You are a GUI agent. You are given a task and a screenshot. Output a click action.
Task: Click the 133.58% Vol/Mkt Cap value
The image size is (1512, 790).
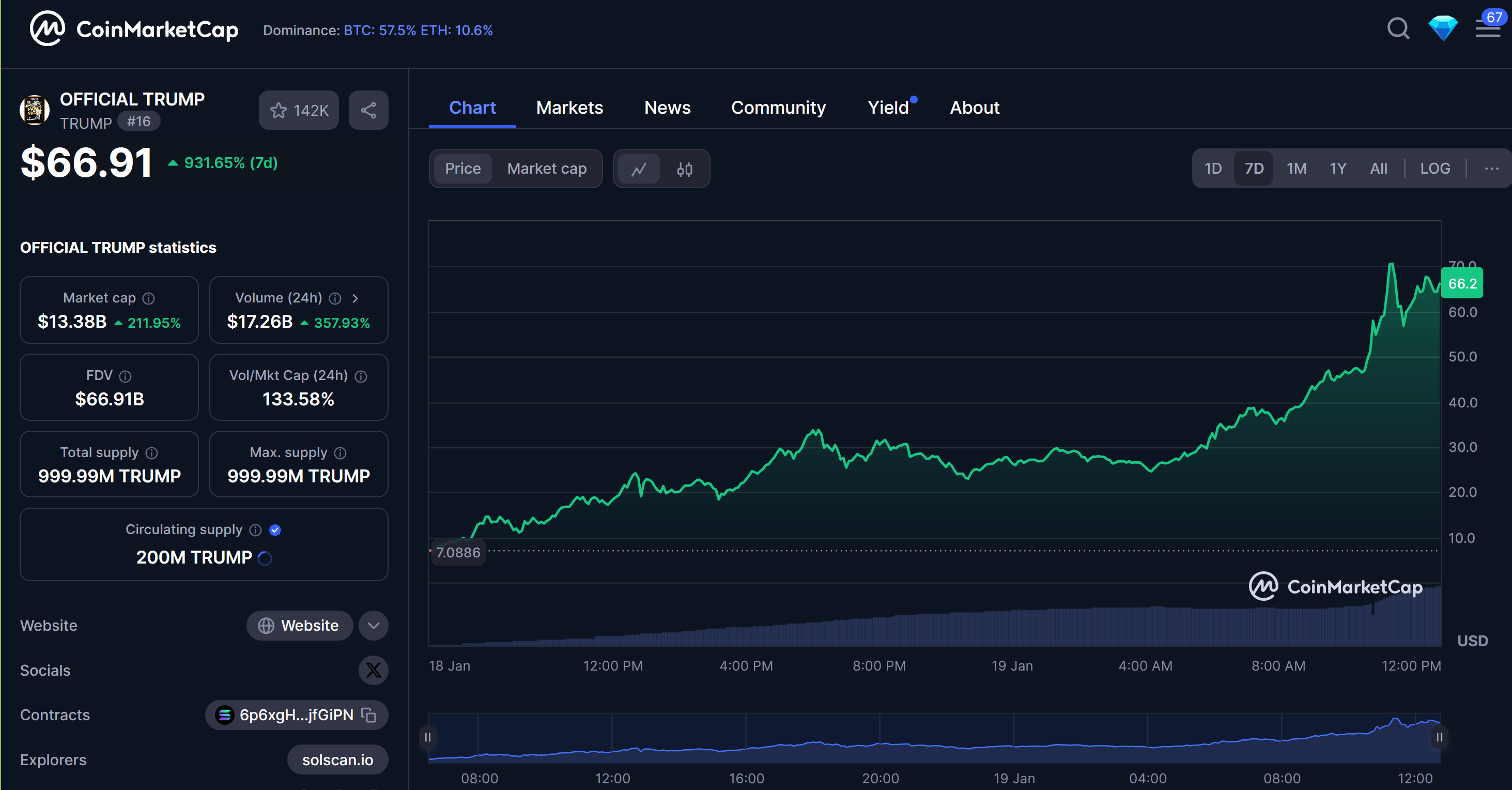298,400
